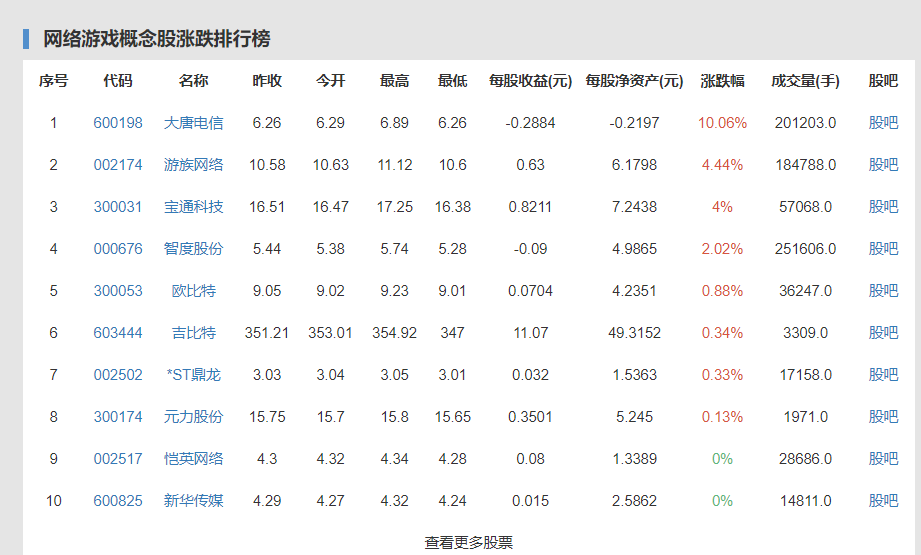921x555 pixels.
Task: Select the 0.33% change value
Action: pyautogui.click(x=722, y=375)
